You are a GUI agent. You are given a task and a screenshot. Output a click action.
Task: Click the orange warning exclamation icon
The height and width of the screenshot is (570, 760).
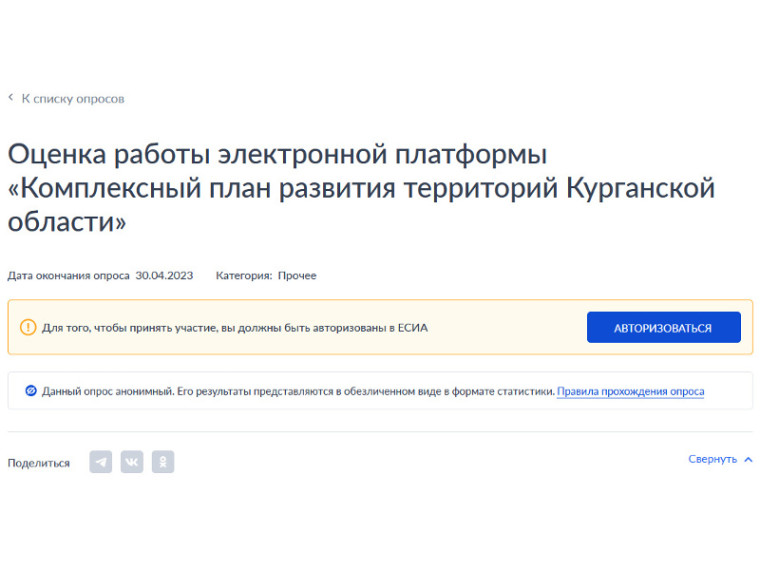(28, 328)
